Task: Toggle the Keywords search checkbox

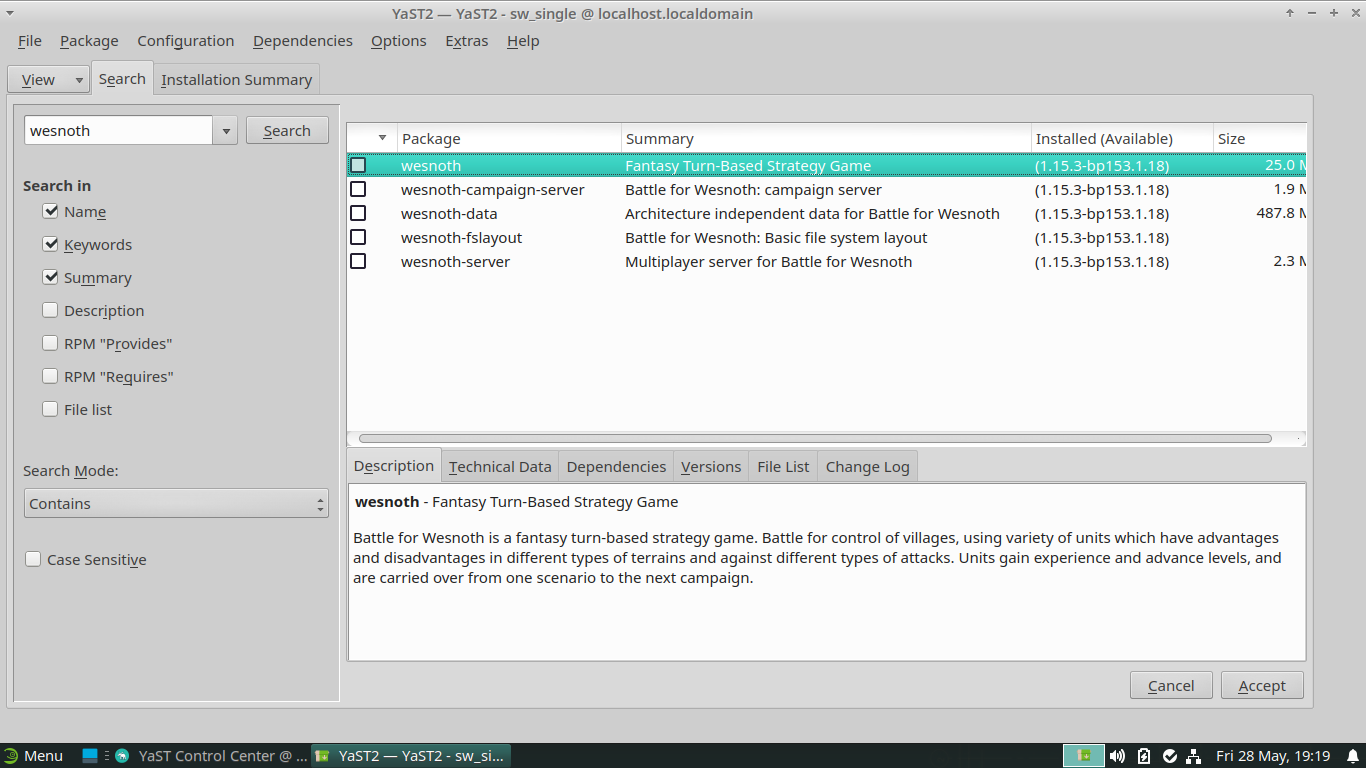Action: tap(50, 245)
